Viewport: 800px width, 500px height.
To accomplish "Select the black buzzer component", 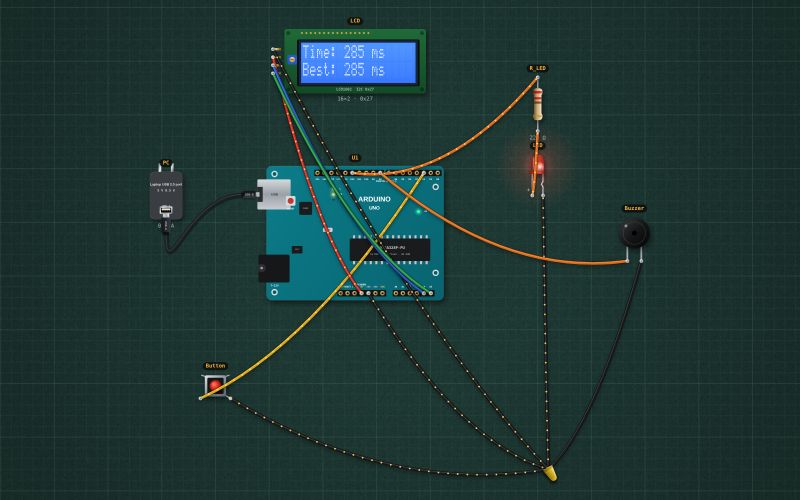I will click(x=634, y=234).
